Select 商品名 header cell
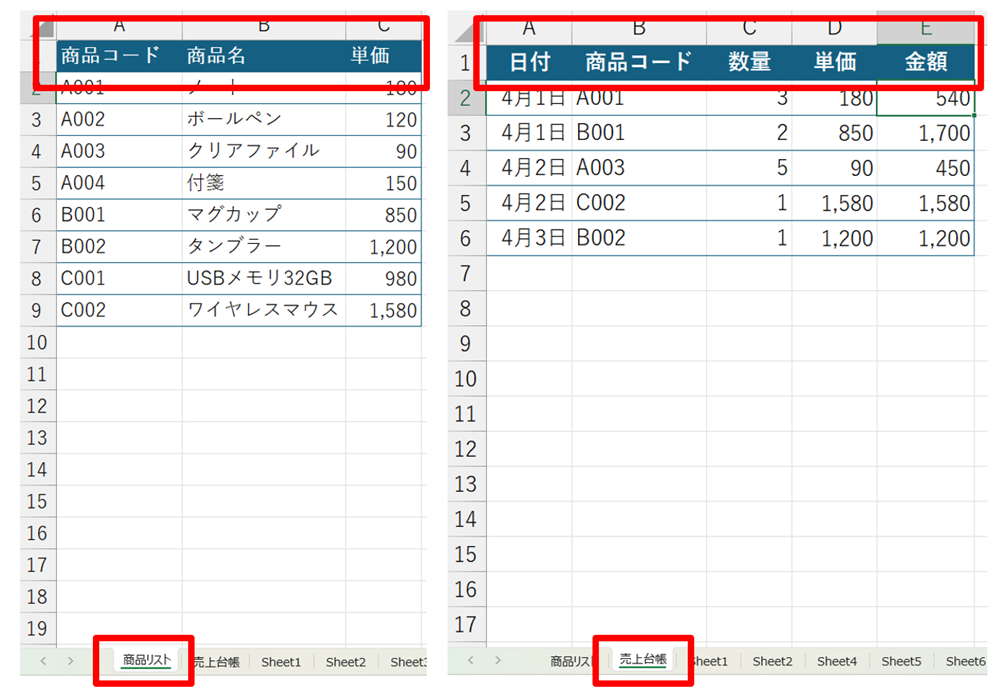This screenshot has width=1000, height=698. point(264,56)
